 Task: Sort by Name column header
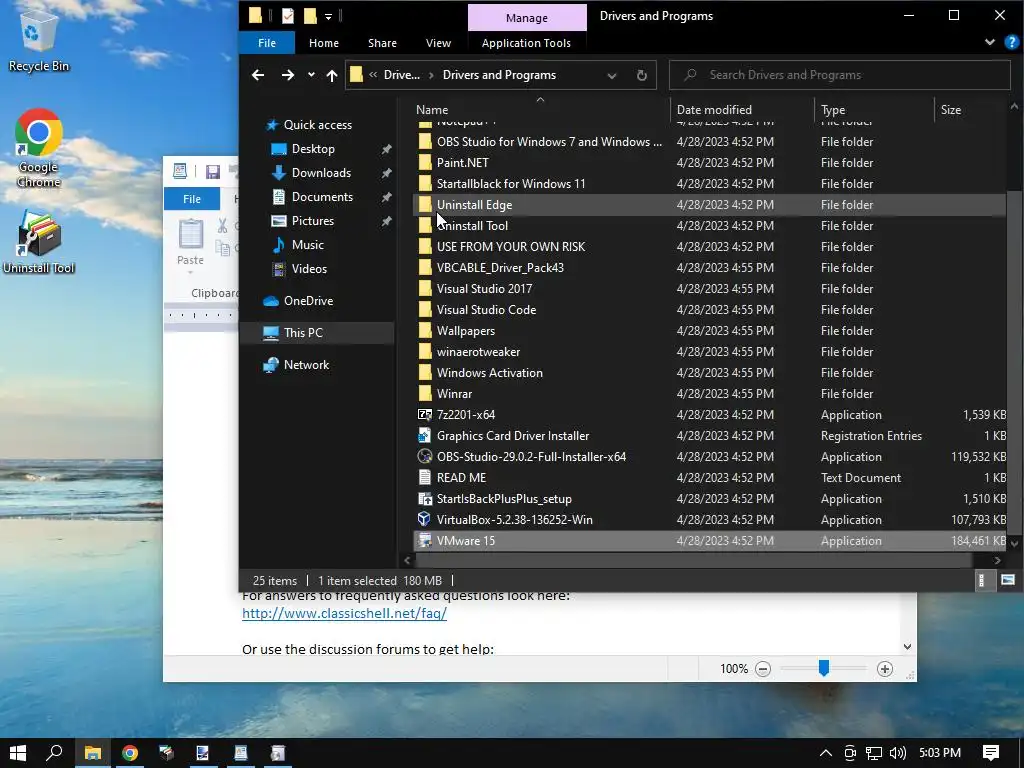tap(539, 110)
